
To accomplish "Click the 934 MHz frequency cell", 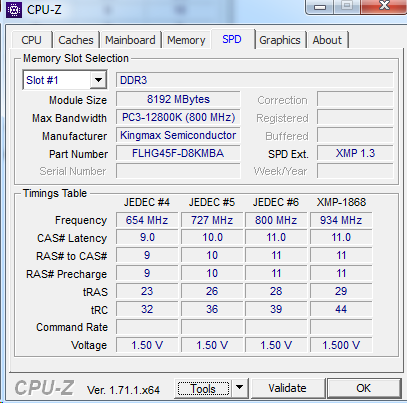I will click(x=341, y=220).
